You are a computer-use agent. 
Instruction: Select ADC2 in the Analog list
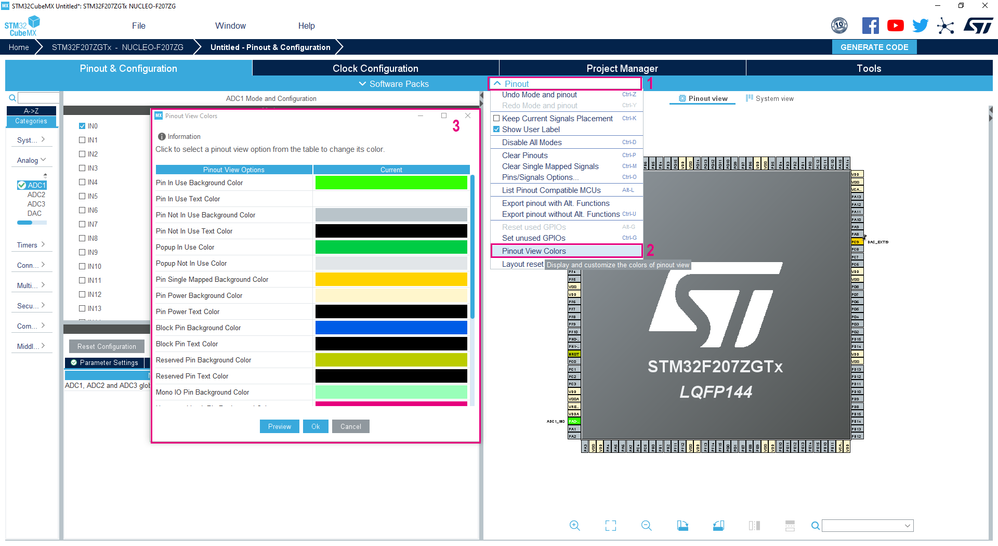click(36, 195)
